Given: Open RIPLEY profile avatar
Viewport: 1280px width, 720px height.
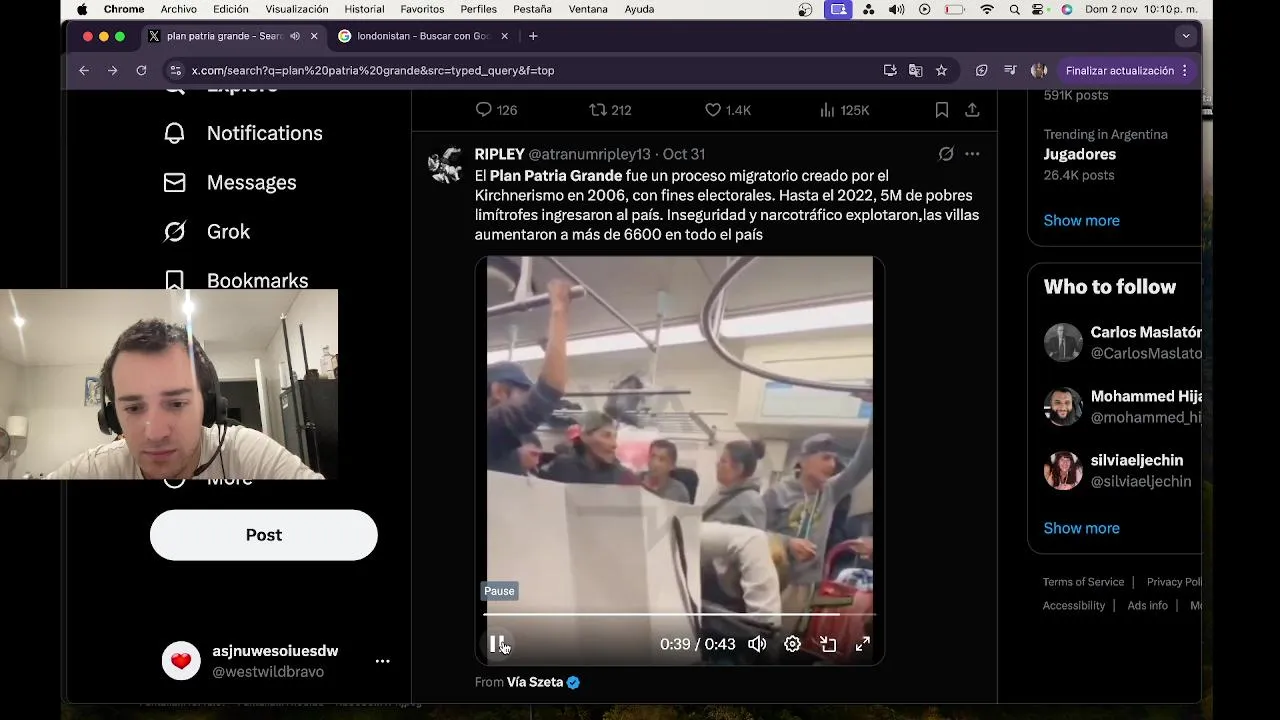Looking at the screenshot, I should pos(445,165).
